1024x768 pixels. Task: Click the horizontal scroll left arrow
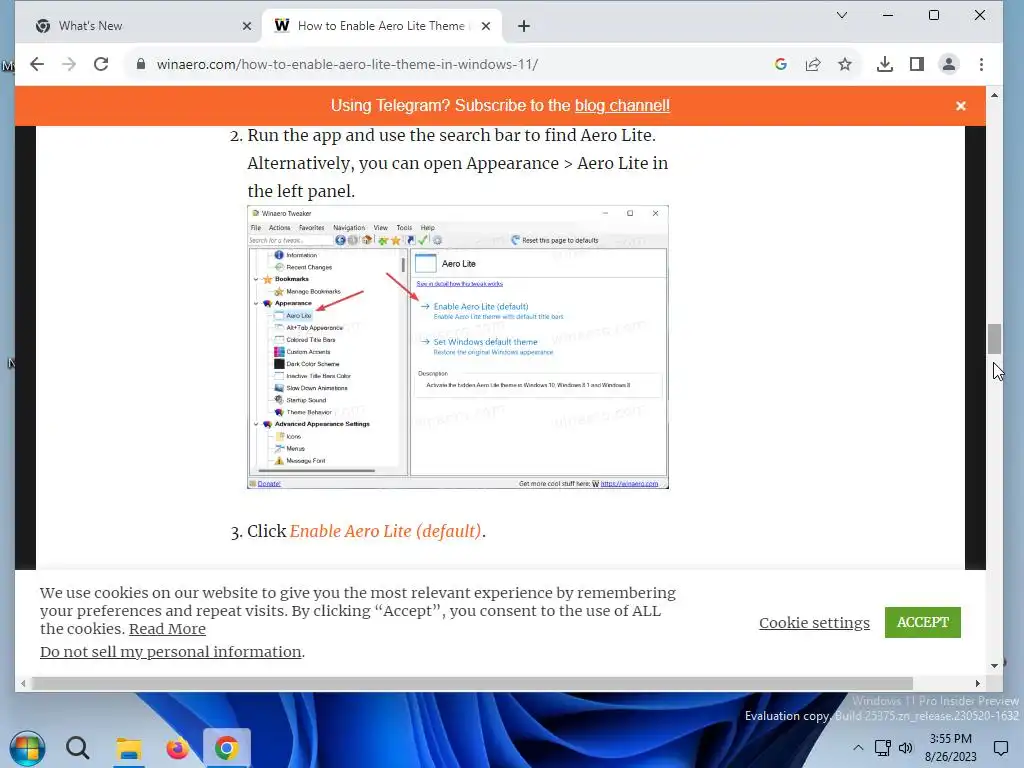click(24, 684)
